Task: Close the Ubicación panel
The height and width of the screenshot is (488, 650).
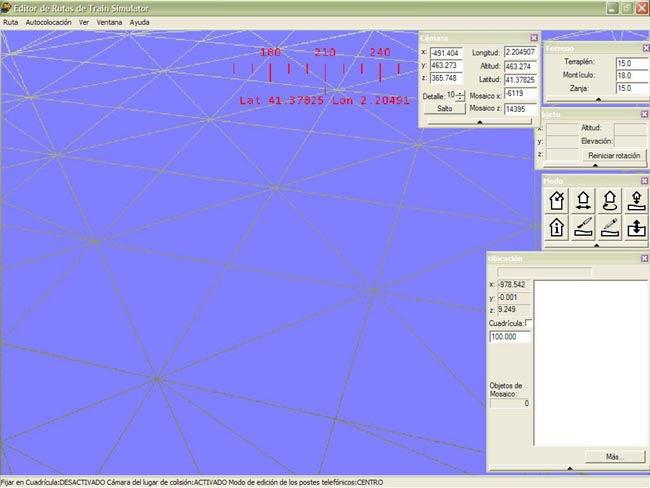Action: 643,258
